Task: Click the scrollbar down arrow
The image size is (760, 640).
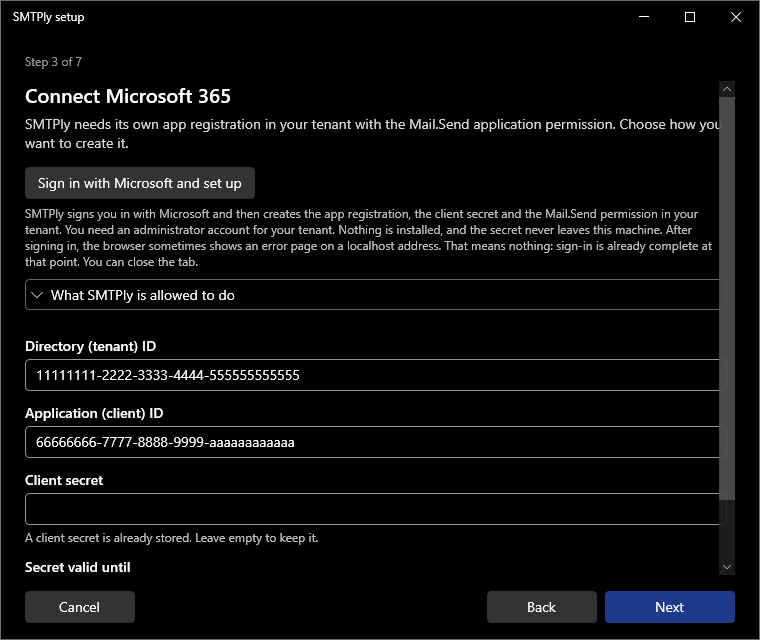Action: pos(727,567)
